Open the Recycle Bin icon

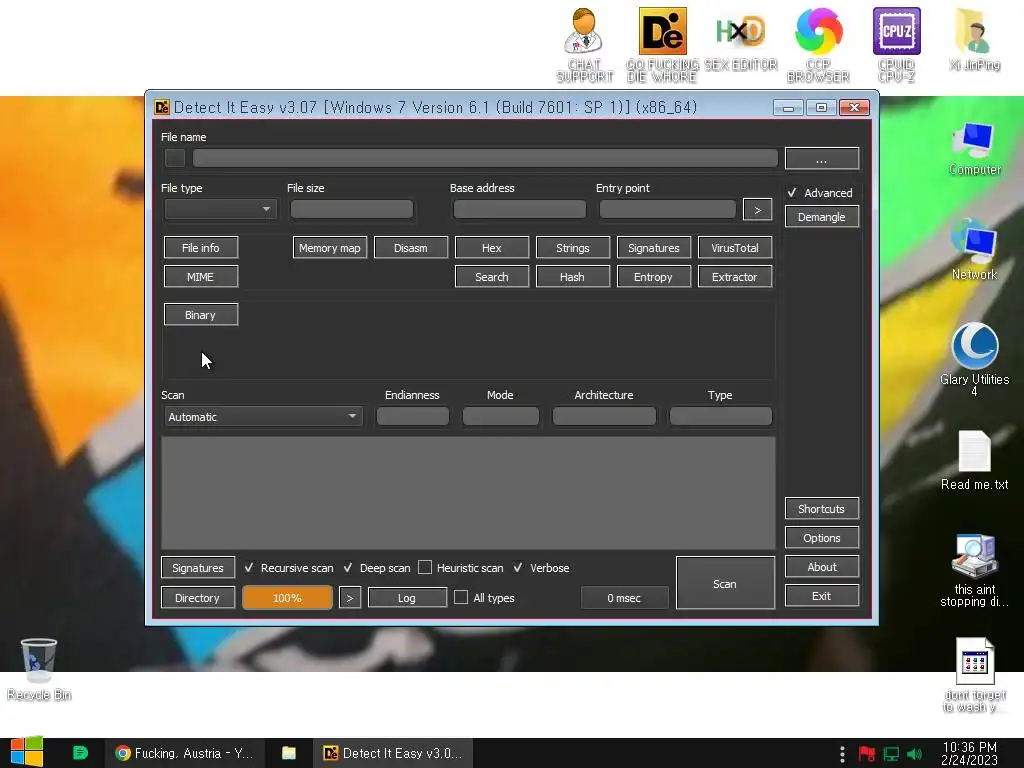(39, 669)
